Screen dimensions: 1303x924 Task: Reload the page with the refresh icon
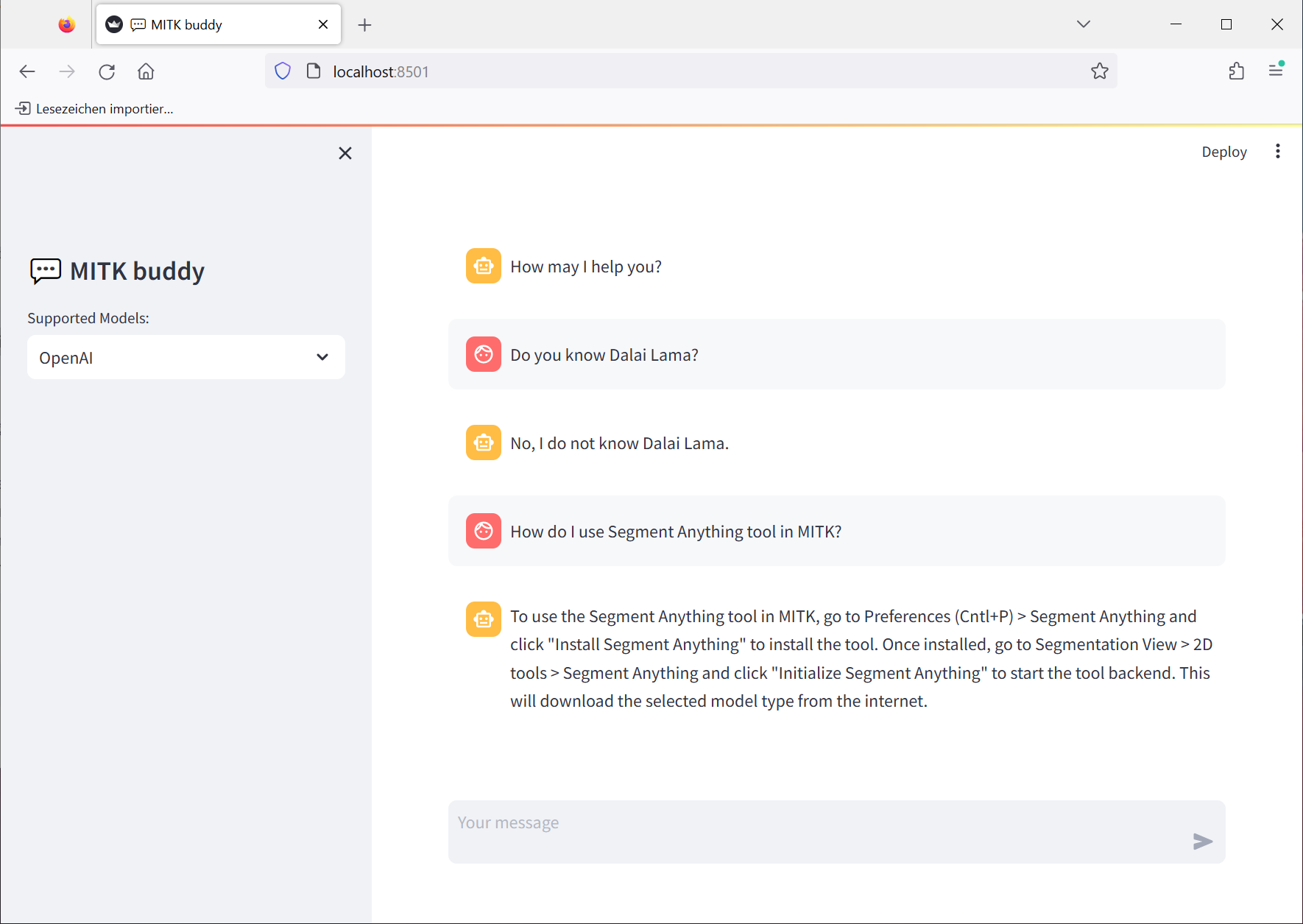(106, 71)
